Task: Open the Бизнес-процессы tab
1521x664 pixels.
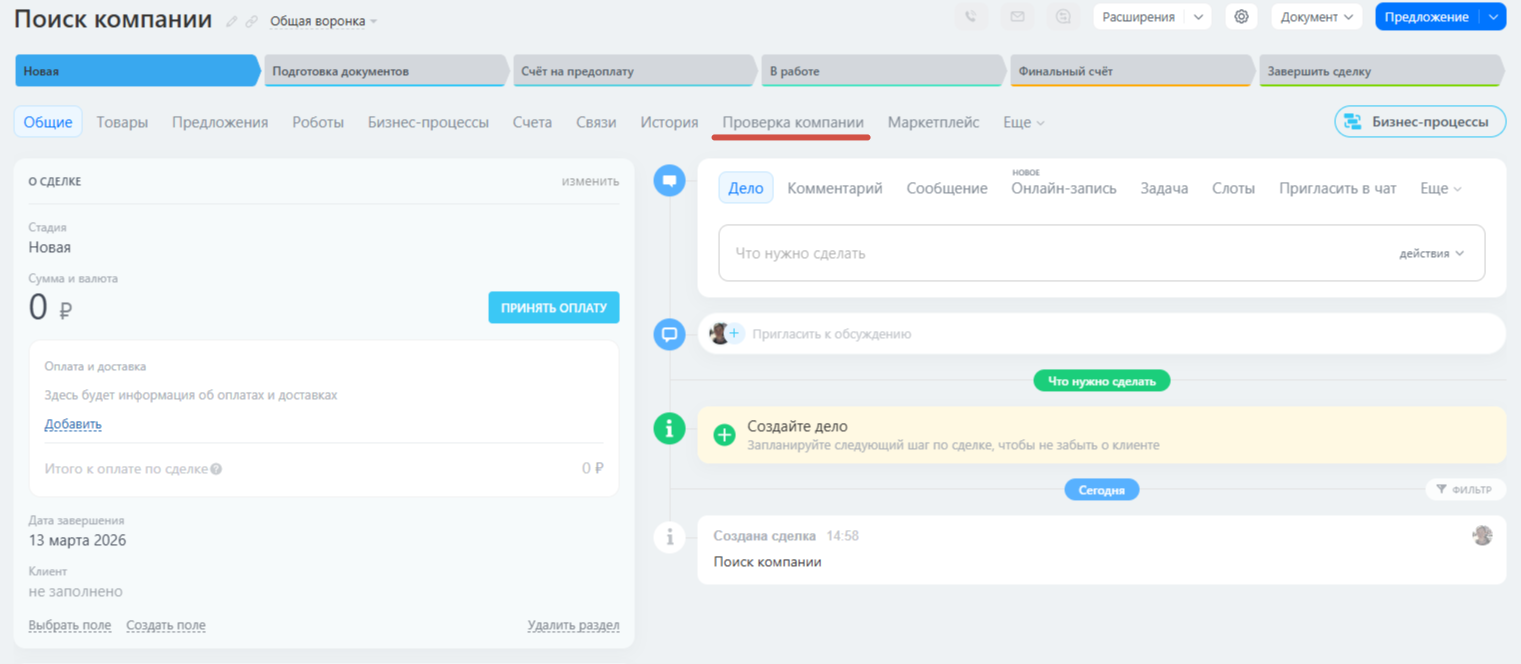Action: pyautogui.click(x=428, y=122)
